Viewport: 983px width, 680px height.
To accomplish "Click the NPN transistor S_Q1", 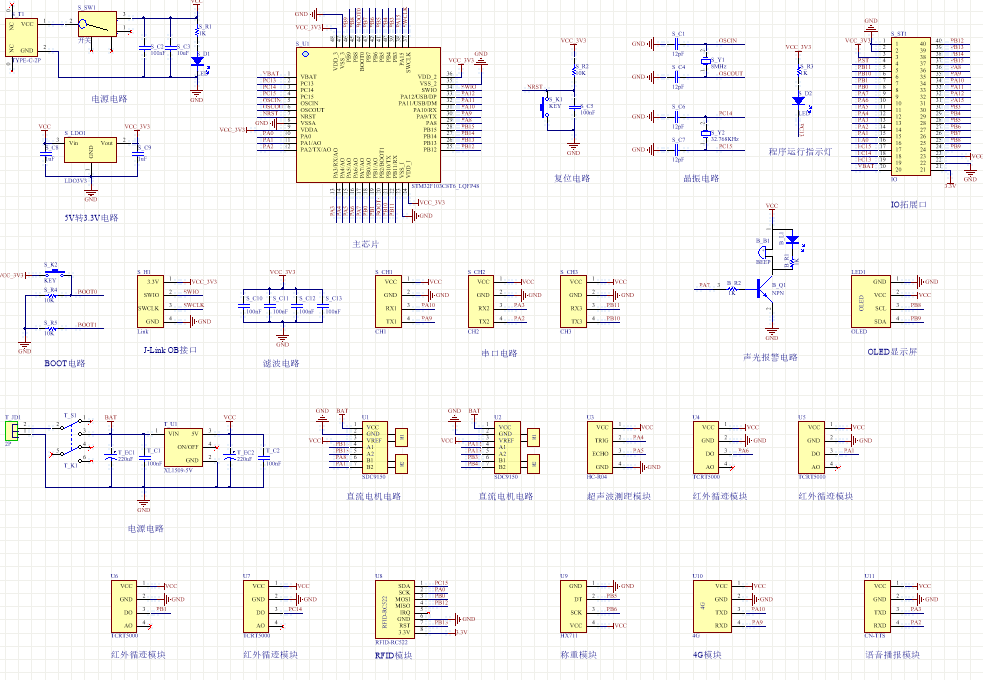I will [x=764, y=289].
